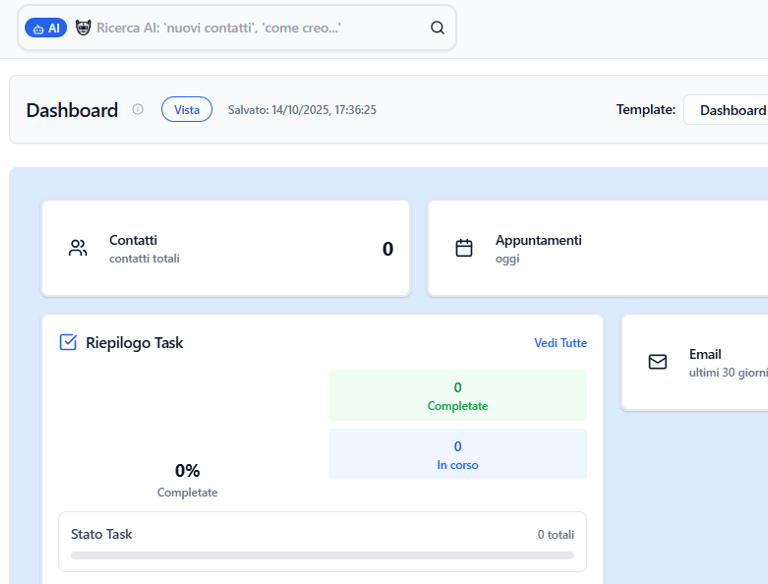Open the Contatti totali card
Image resolution: width=768 pixels, height=584 pixels.
[x=226, y=248]
